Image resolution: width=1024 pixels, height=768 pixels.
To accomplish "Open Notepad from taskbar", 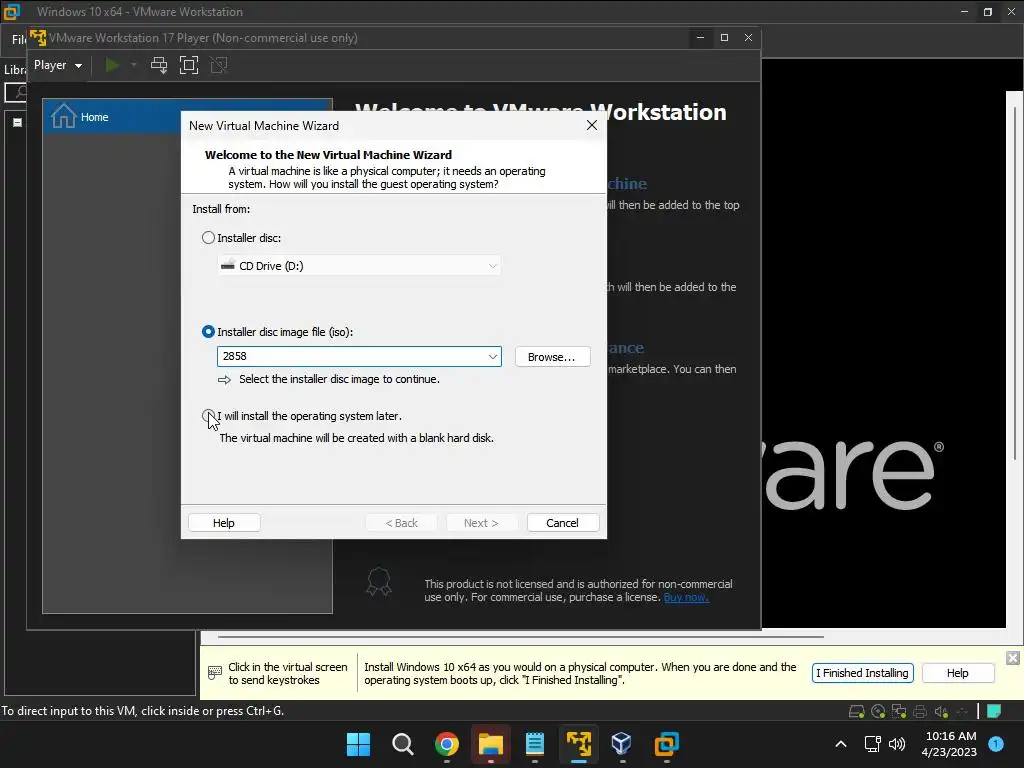I will 535,744.
